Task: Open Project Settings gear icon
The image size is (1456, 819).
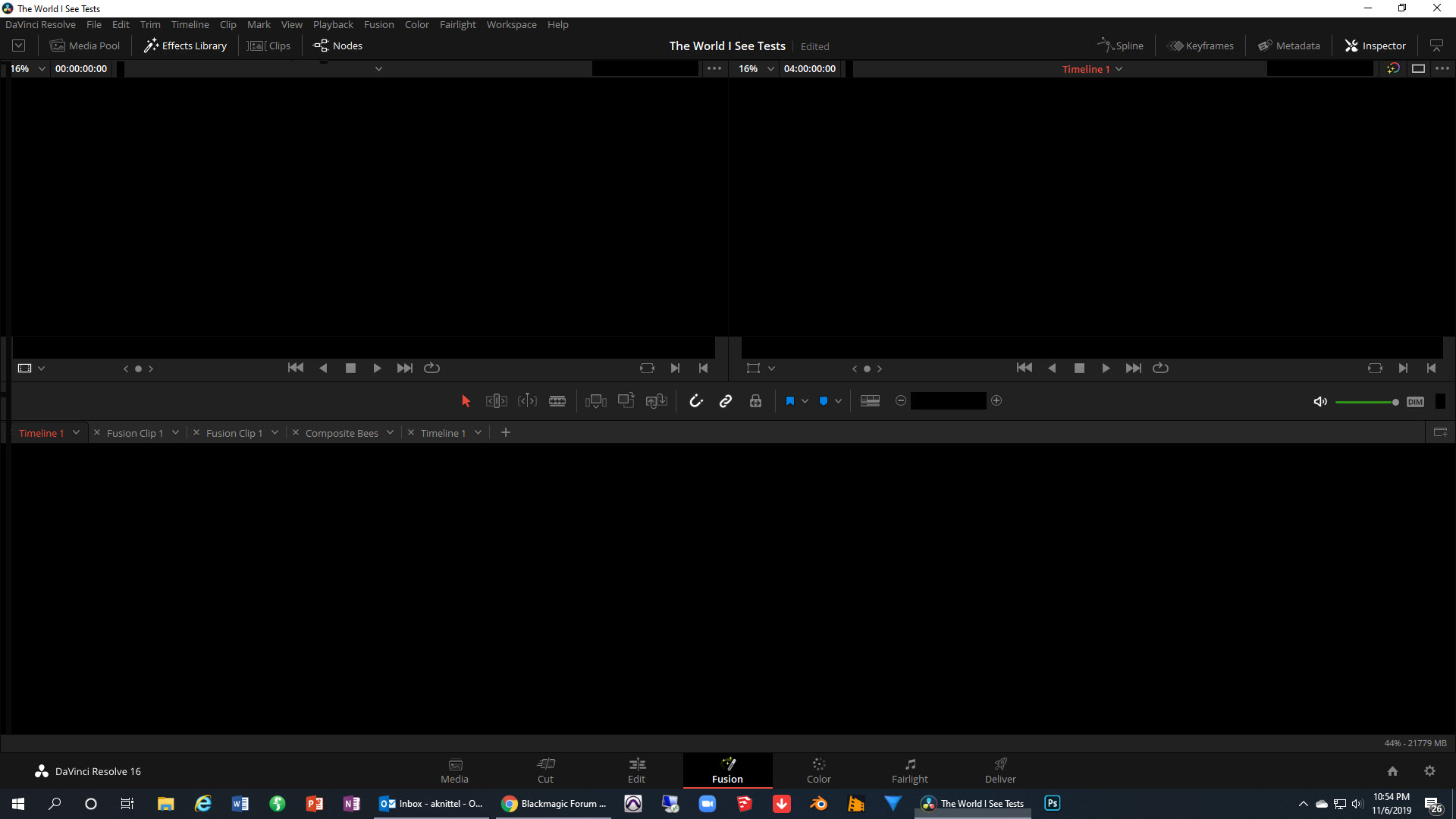Action: click(1429, 770)
